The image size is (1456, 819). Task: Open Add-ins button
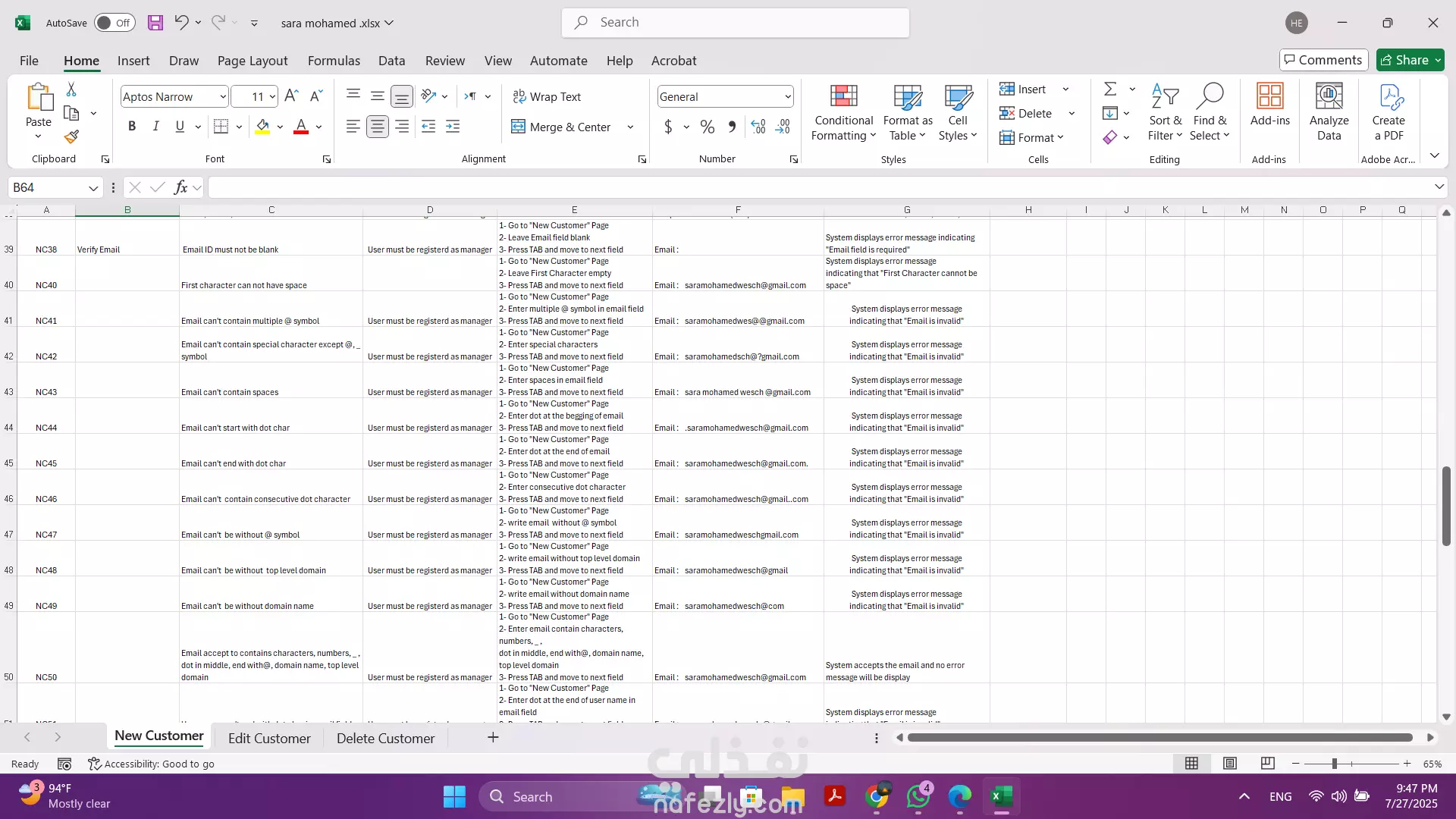(x=1269, y=105)
